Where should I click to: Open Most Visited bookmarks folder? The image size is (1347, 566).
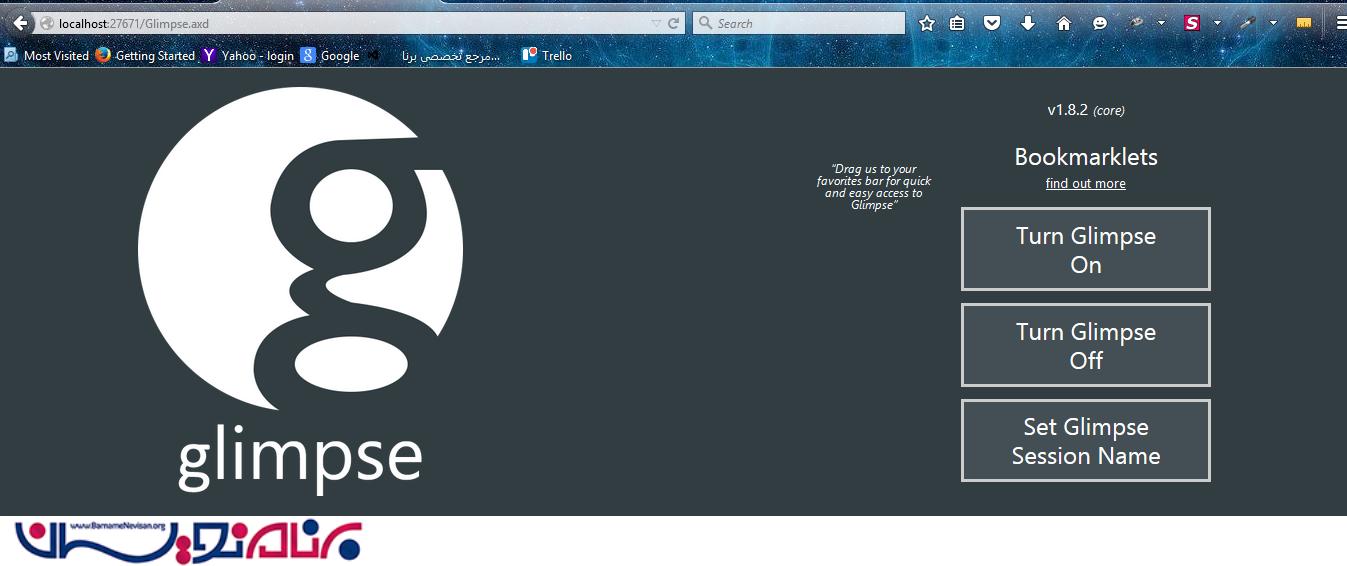pyautogui.click(x=46, y=56)
